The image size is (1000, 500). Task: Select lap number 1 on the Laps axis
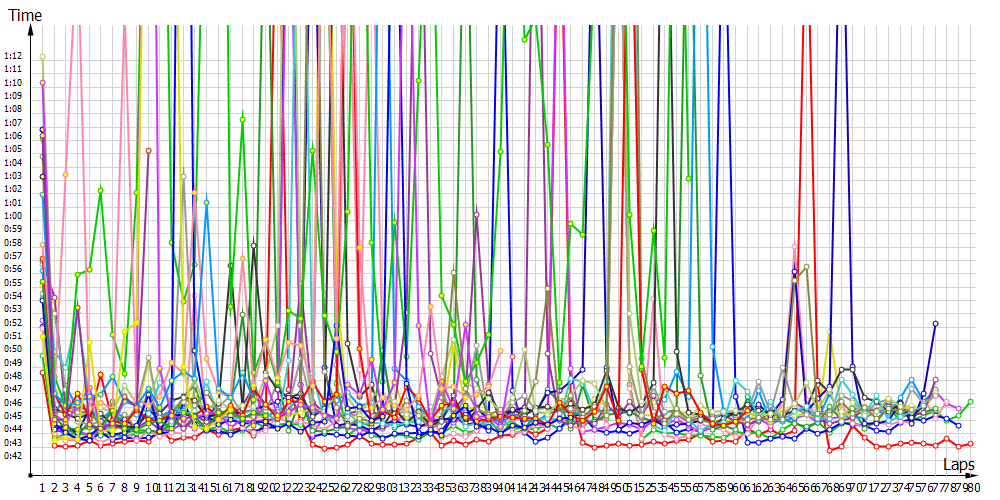(43, 487)
